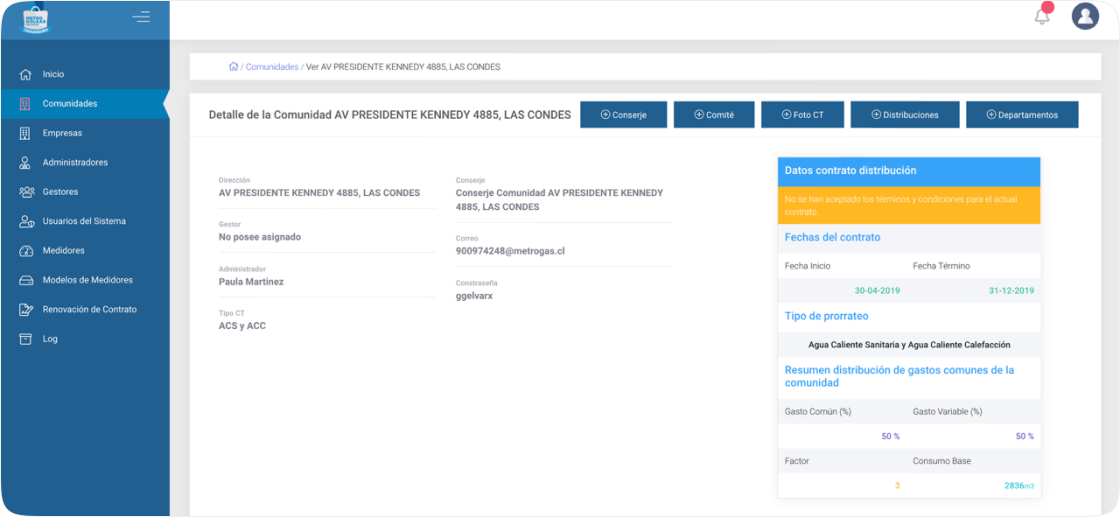Screen dimensions: 1120x517
Task: Click end date 31-12-2019
Action: click(1011, 291)
